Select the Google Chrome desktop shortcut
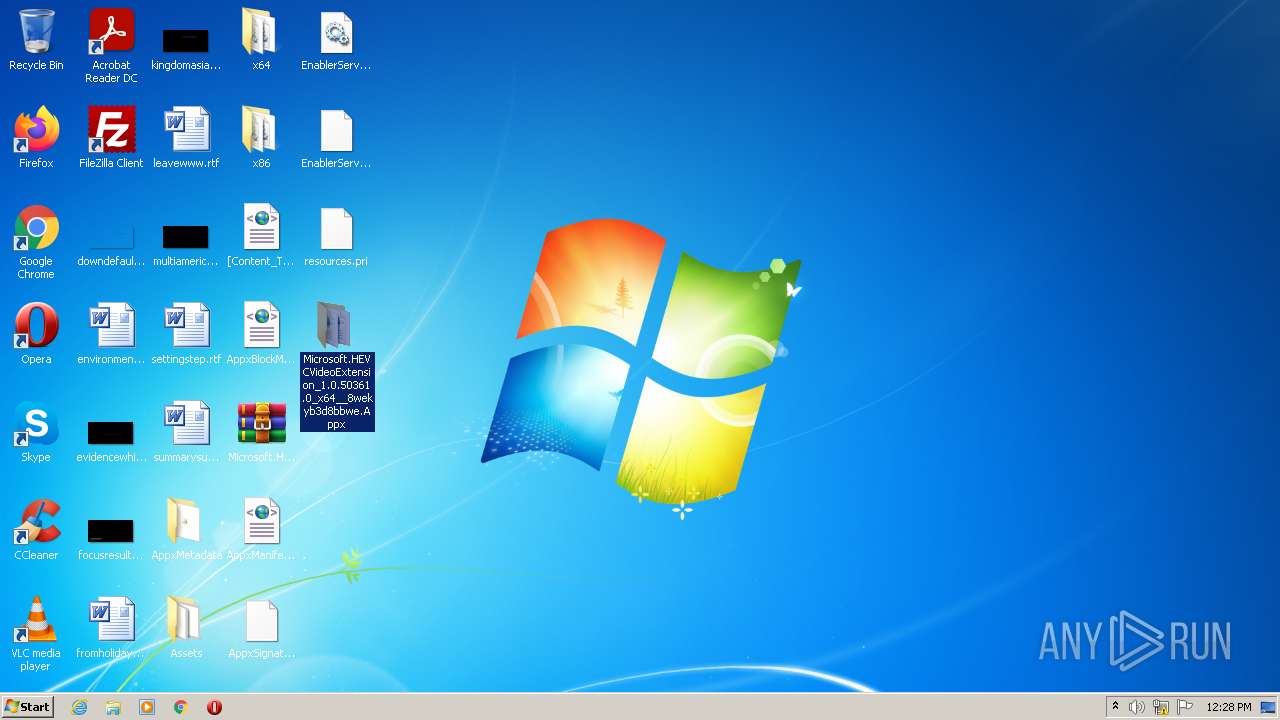Screen dimensions: 1280x720 point(36,243)
